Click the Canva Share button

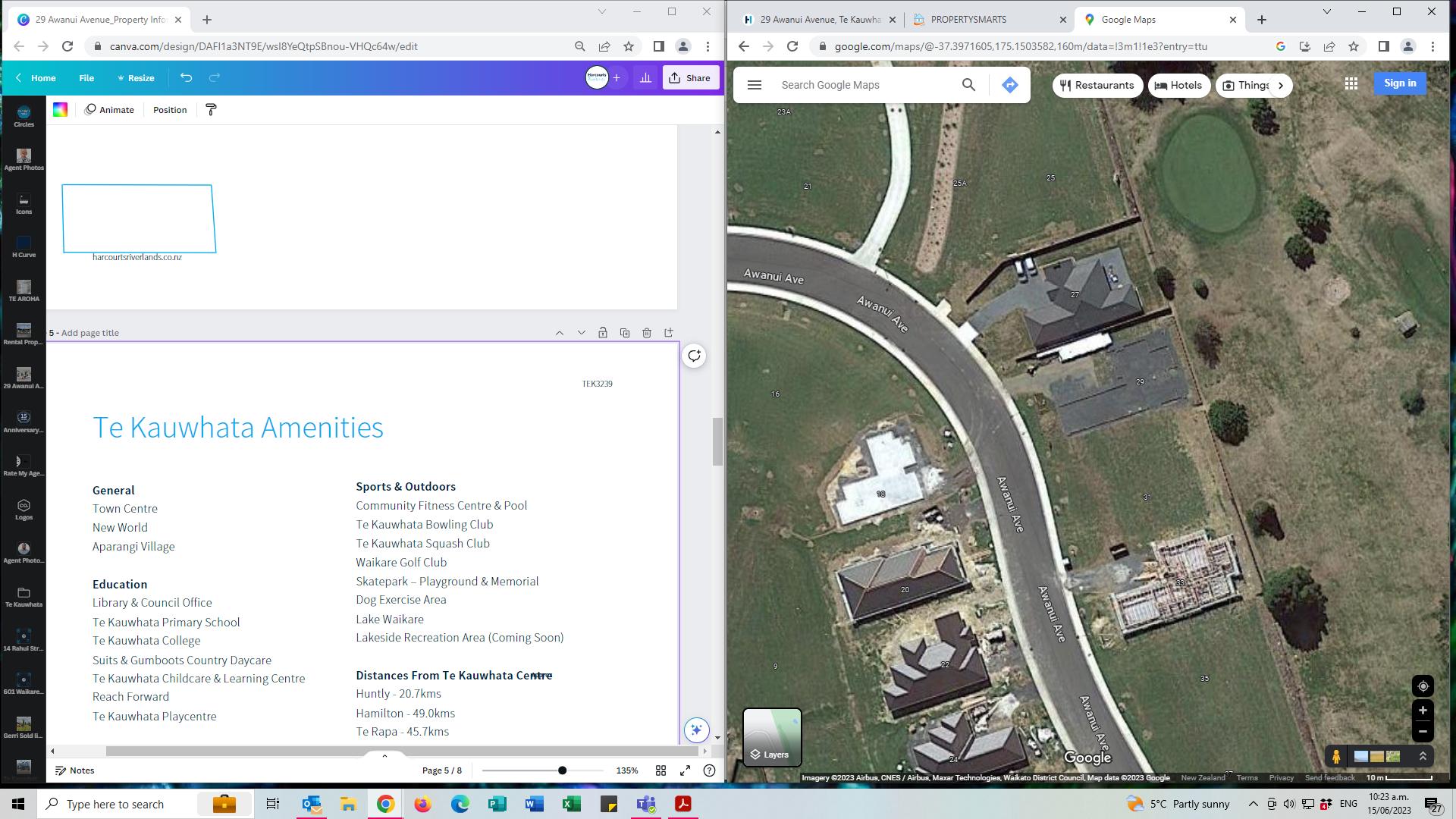pos(690,78)
